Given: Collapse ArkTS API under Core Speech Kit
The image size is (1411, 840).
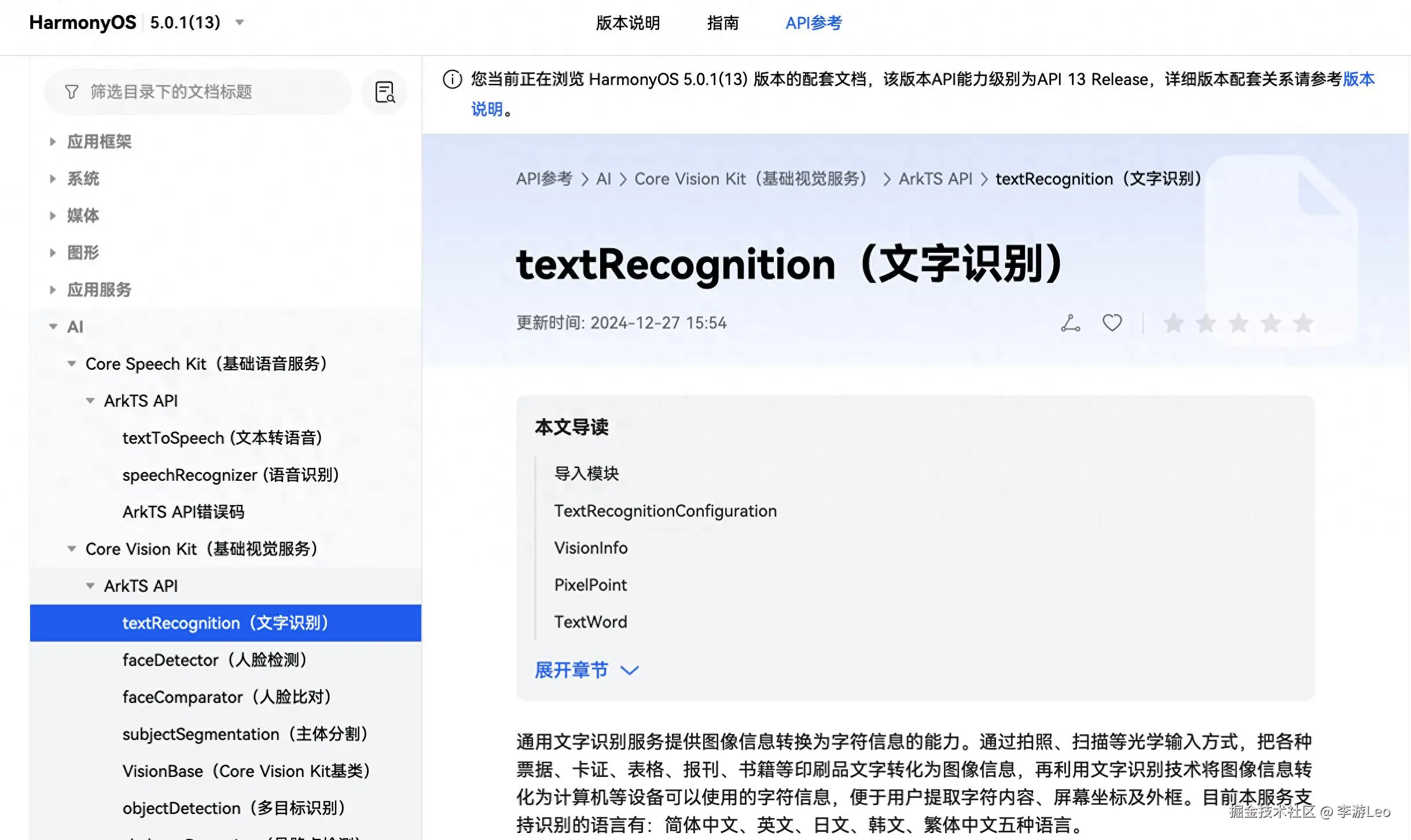Looking at the screenshot, I should click(90, 401).
